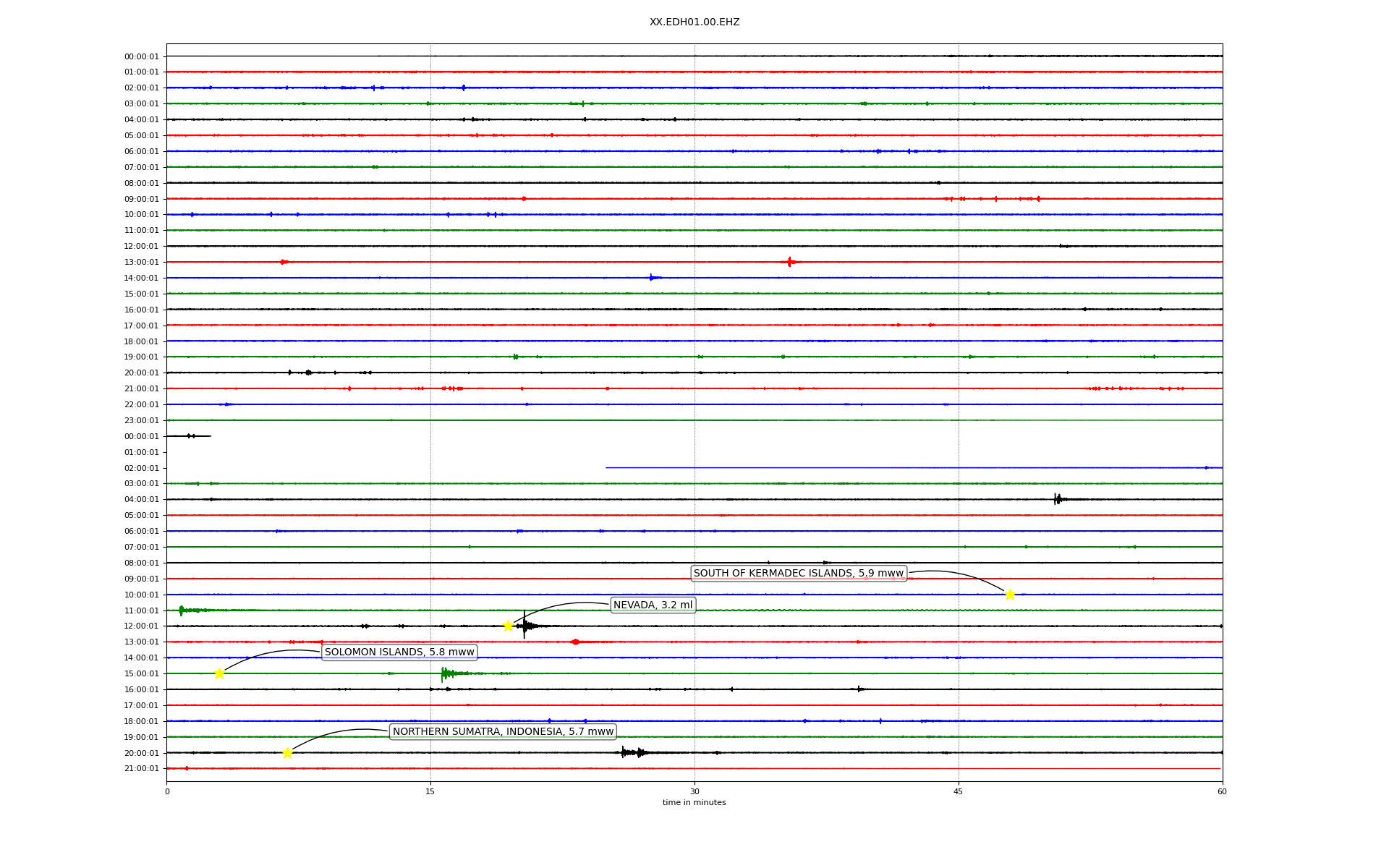Click the SOUTH OF KERMADEC ISLANDS 5.9 mww label

798,574
